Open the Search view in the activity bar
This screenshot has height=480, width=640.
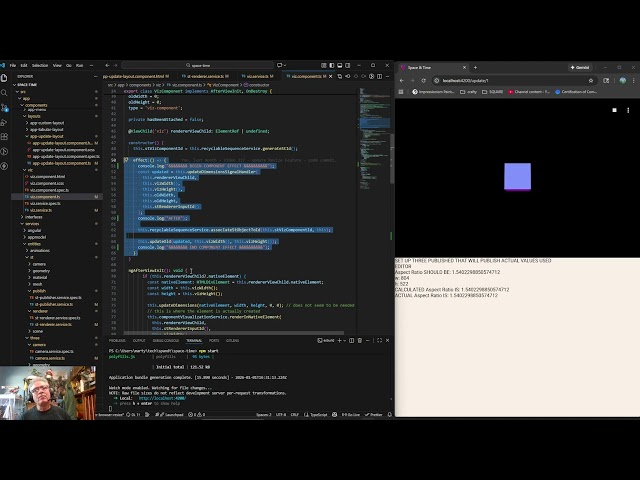(x=4, y=93)
